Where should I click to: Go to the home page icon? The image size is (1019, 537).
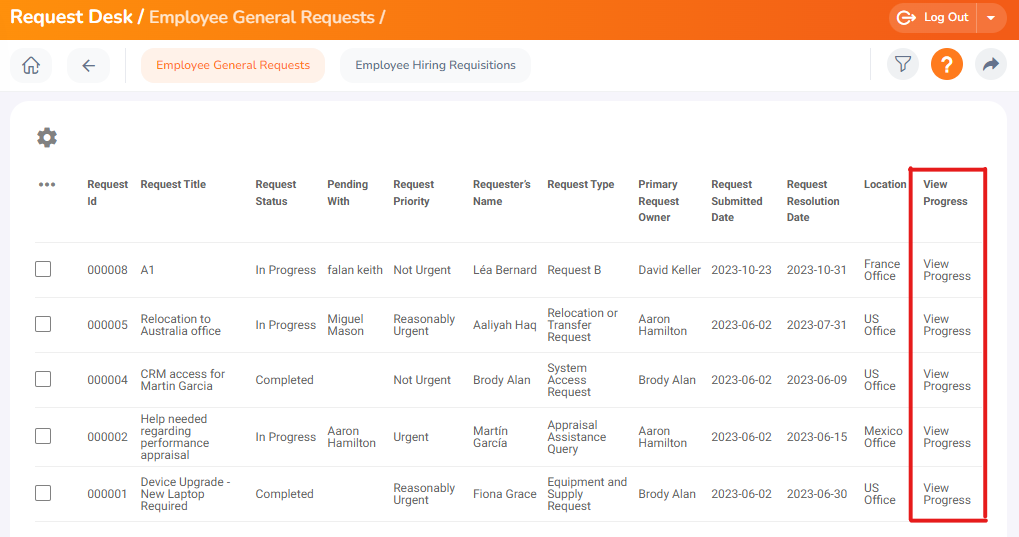pos(31,65)
